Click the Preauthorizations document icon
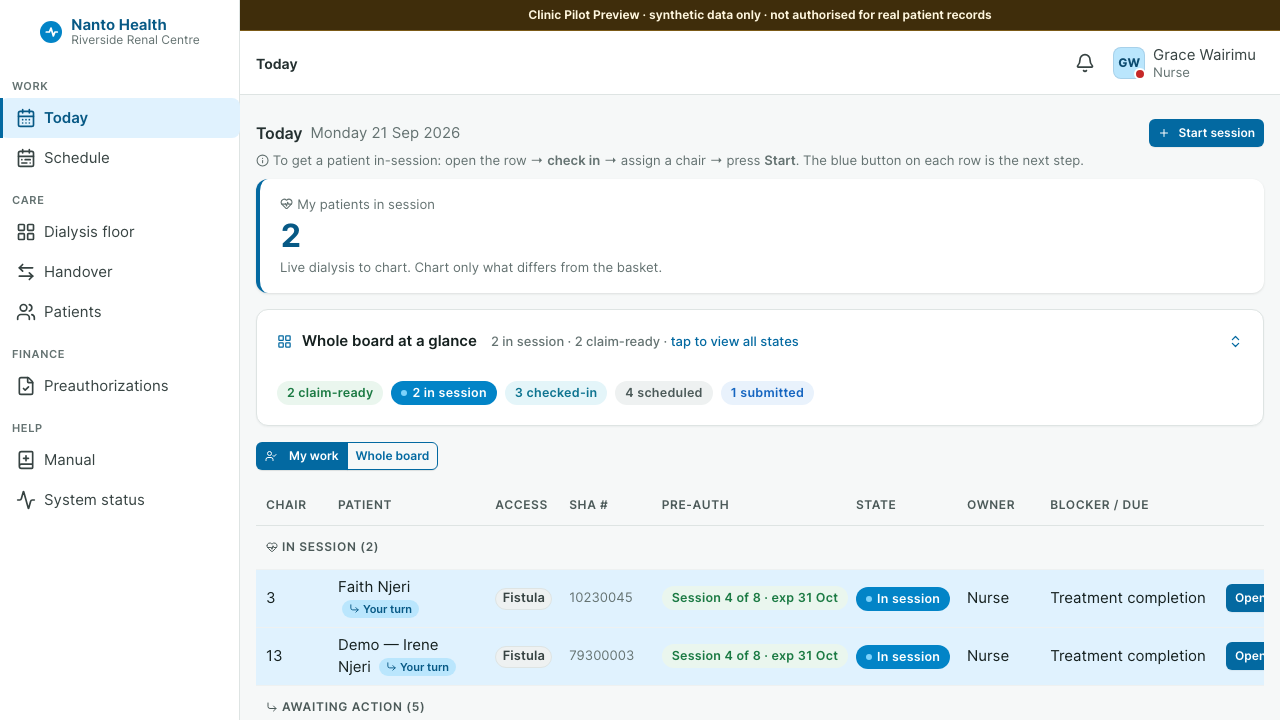Viewport: 1280px width, 720px height. (26, 386)
